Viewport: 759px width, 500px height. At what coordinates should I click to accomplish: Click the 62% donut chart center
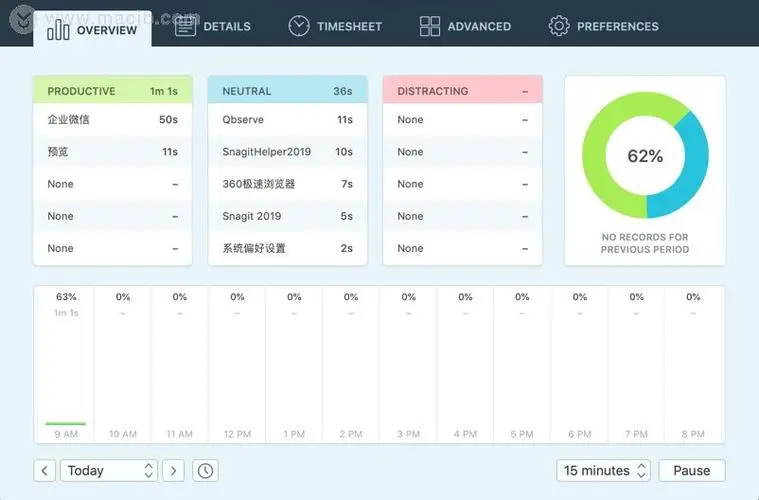645,156
